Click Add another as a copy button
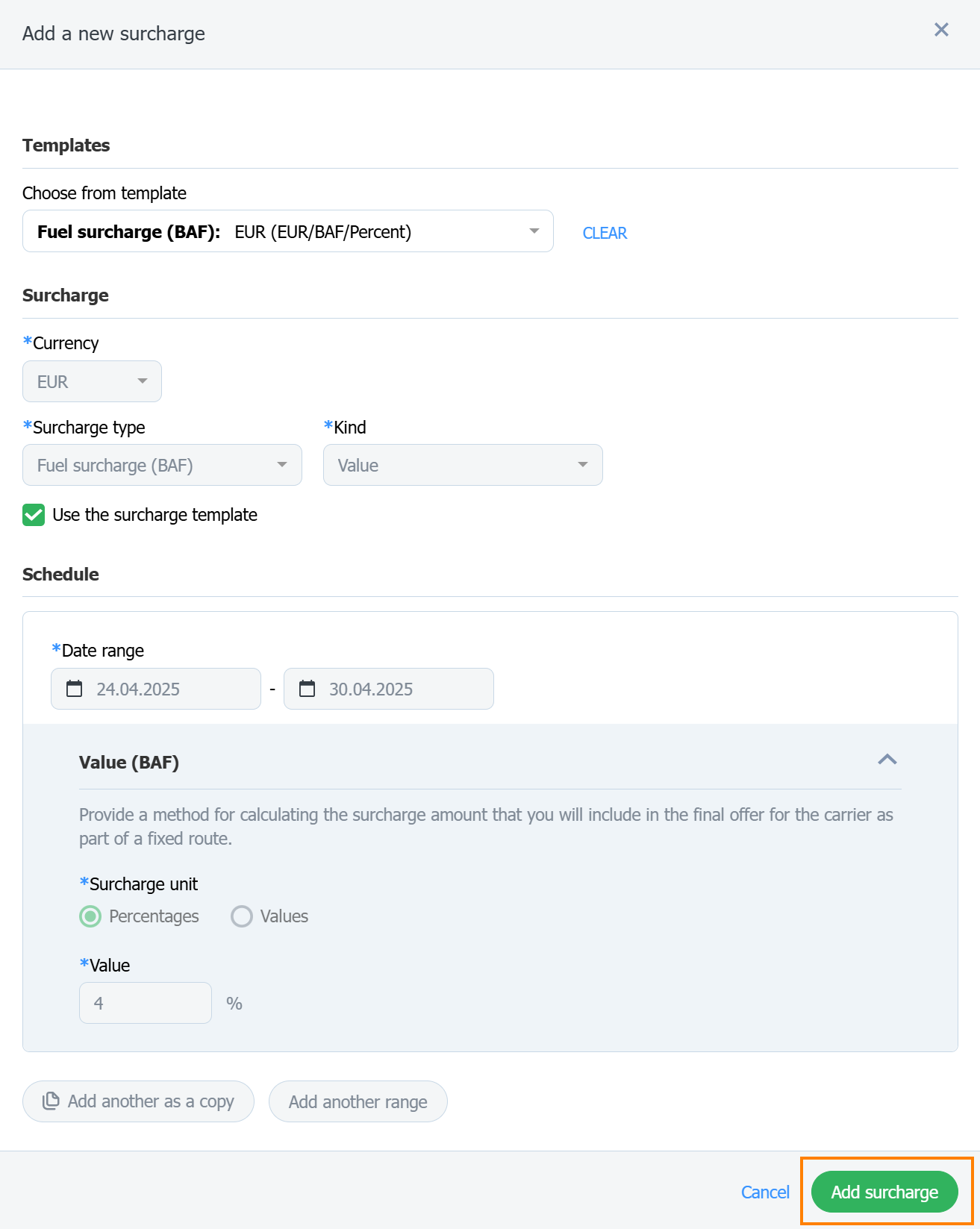 click(x=138, y=1101)
